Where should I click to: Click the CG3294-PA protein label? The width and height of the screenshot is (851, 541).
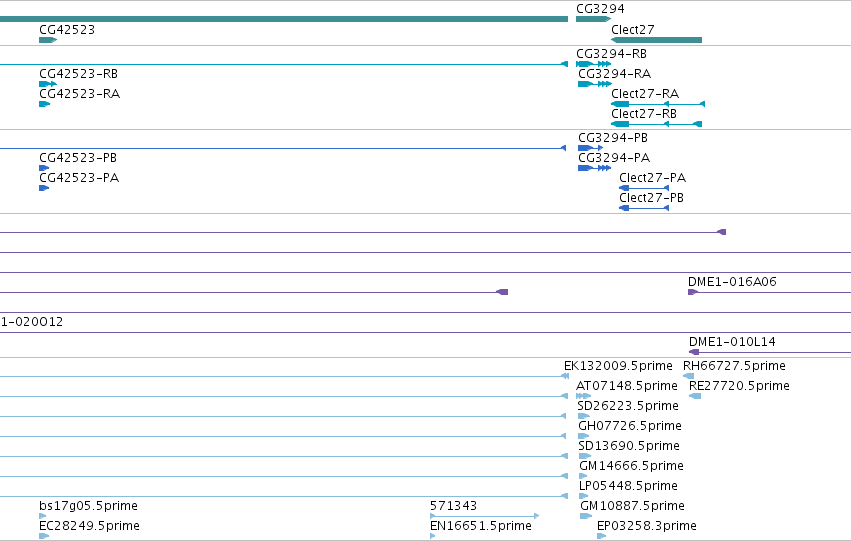tap(614, 158)
